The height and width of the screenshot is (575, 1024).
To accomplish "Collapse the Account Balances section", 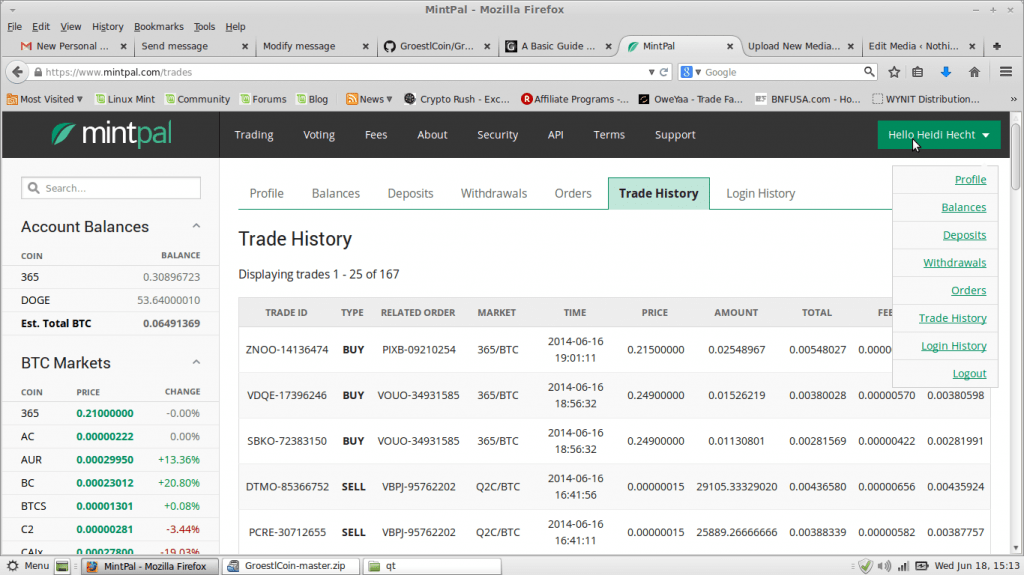I will (196, 226).
